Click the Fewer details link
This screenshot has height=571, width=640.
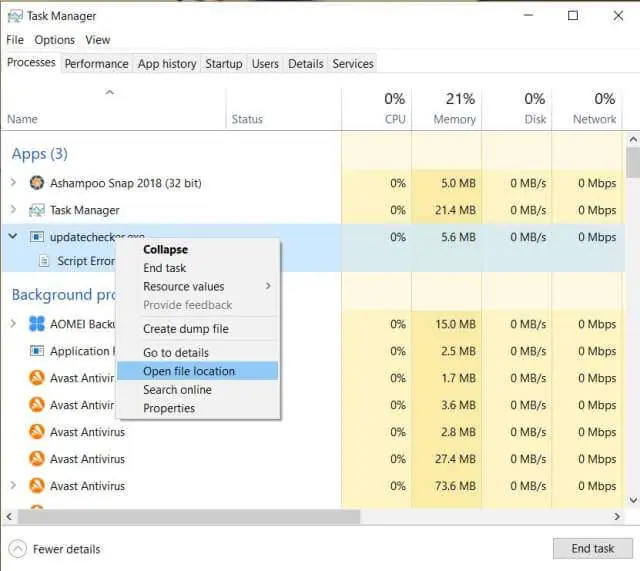click(67, 549)
